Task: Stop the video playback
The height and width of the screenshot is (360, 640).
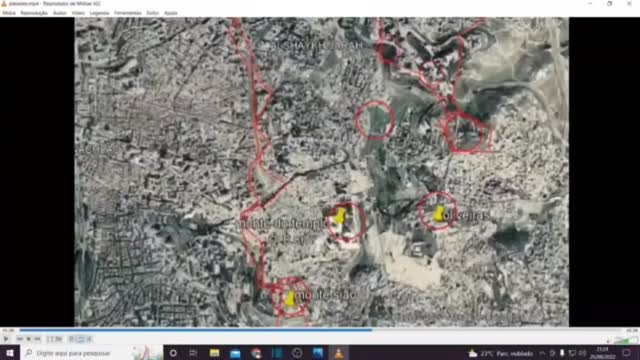Action: coord(29,339)
